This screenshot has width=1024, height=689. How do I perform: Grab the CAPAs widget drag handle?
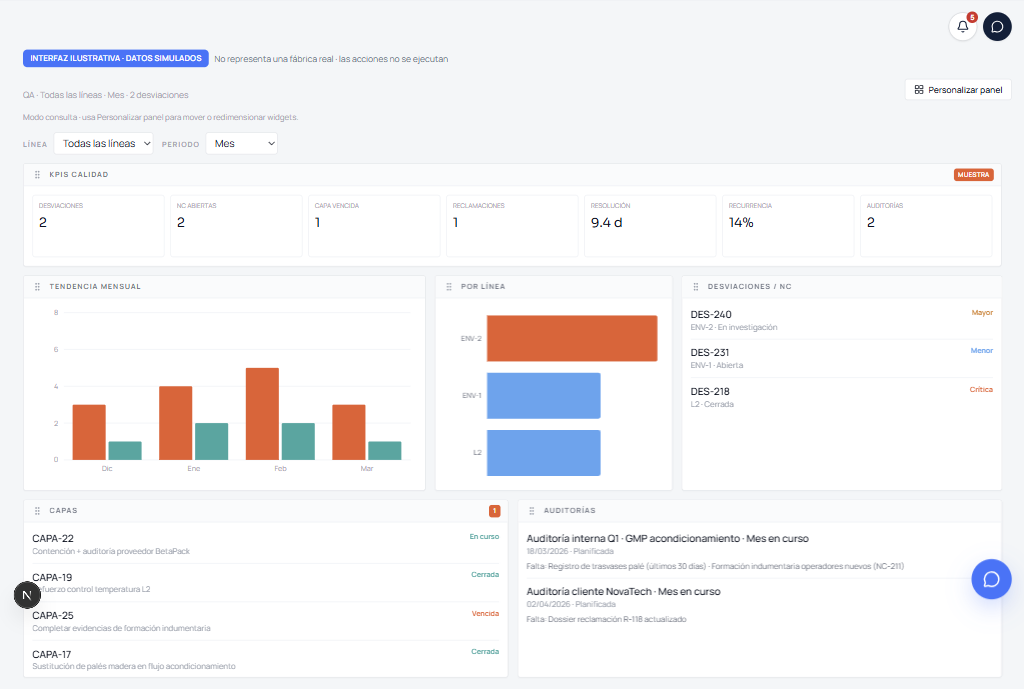(x=37, y=511)
